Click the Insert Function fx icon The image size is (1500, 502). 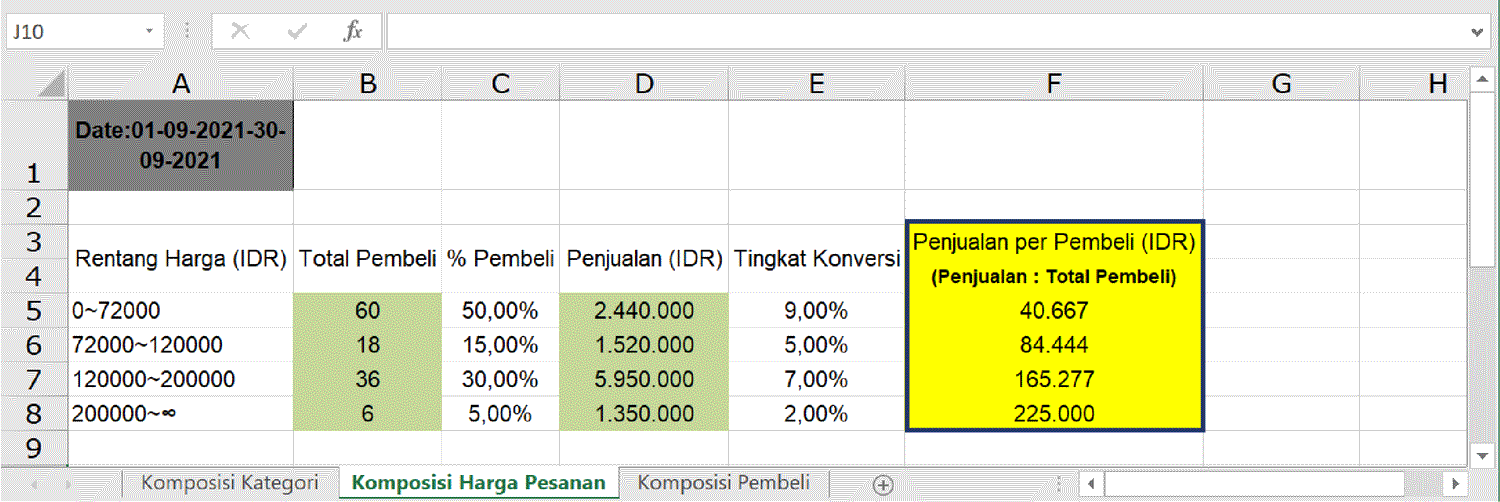[x=353, y=31]
